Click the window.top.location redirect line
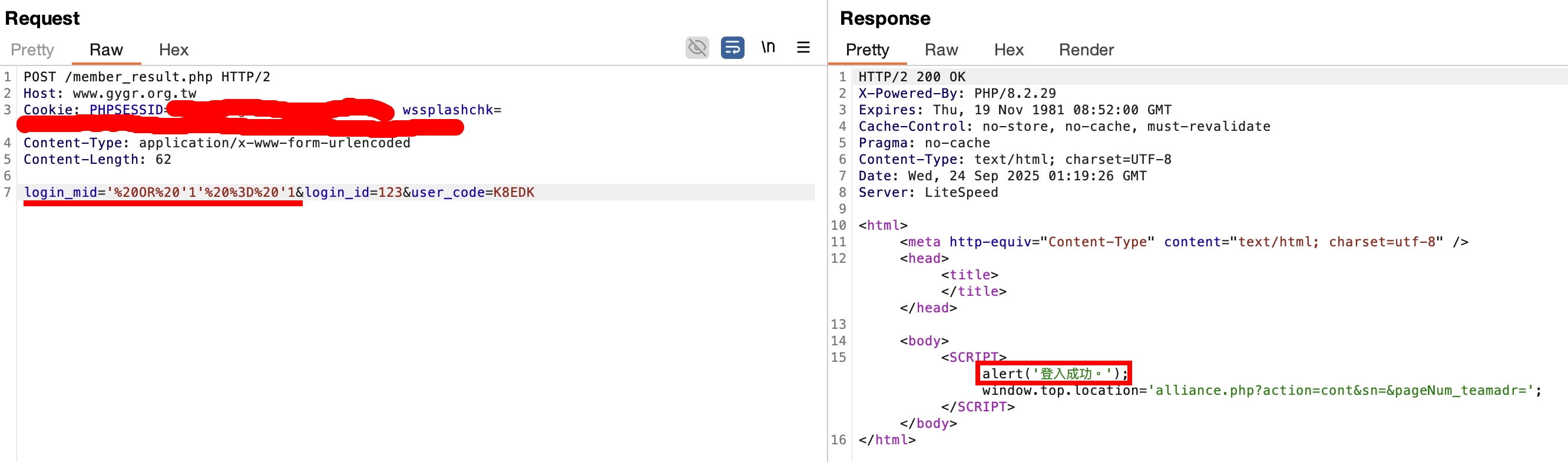1568x462 pixels. [1262, 390]
